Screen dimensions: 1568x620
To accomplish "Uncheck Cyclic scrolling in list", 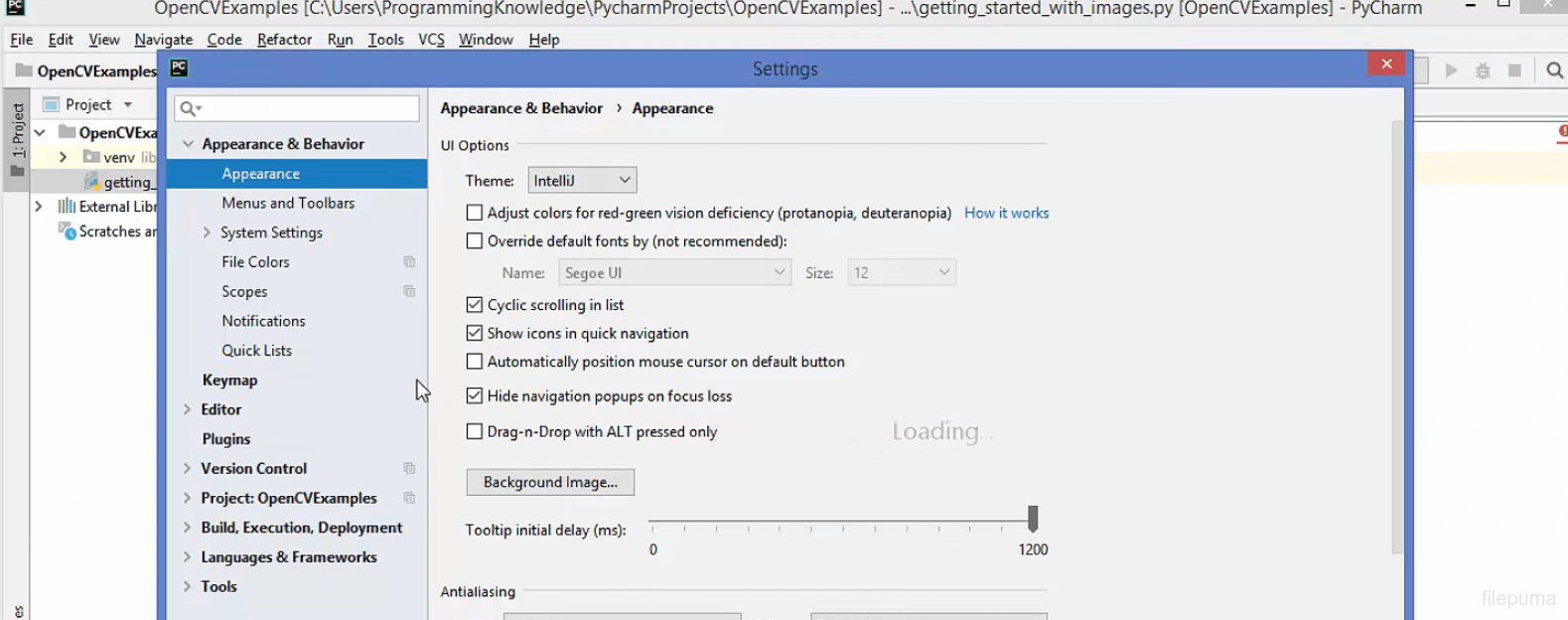I will click(475, 305).
